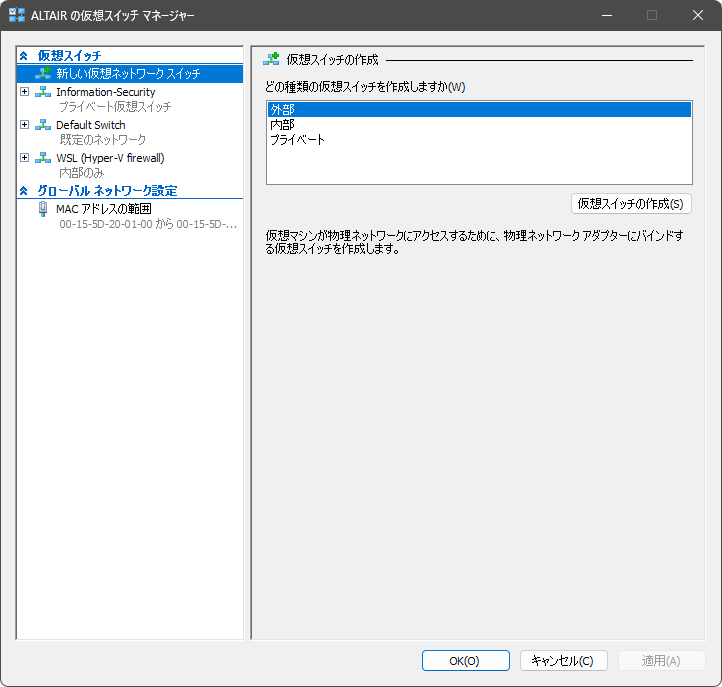Choose プライベート switch type in list
722x687 pixels.
point(479,139)
